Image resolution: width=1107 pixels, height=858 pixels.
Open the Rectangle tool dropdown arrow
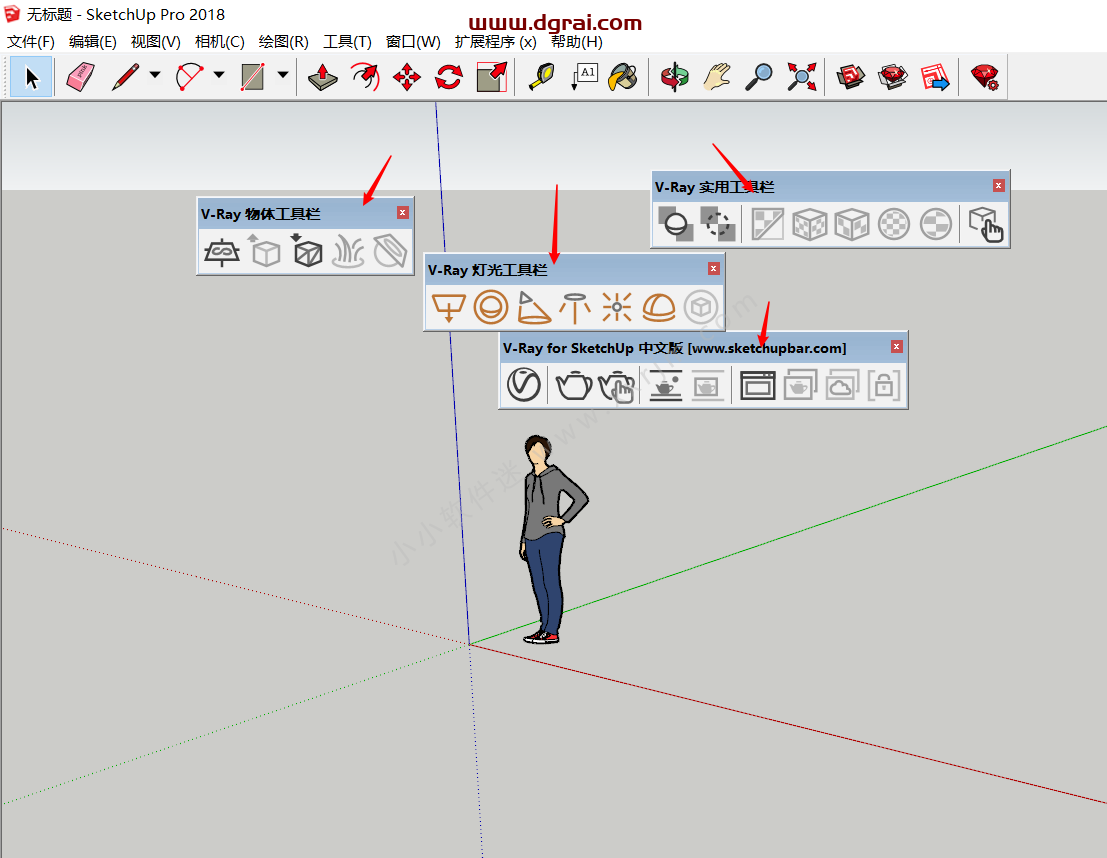(282, 75)
